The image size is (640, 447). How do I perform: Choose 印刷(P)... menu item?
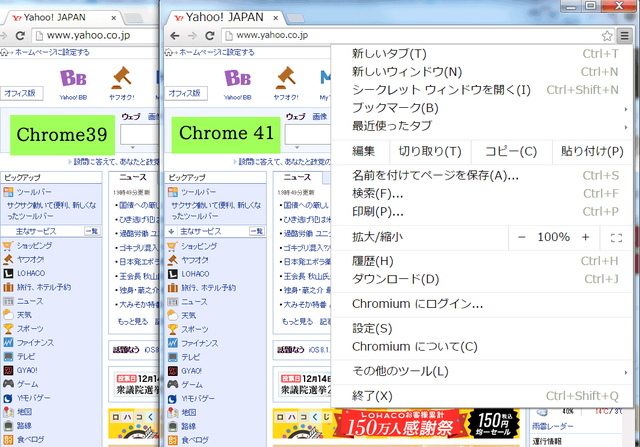tap(482, 212)
